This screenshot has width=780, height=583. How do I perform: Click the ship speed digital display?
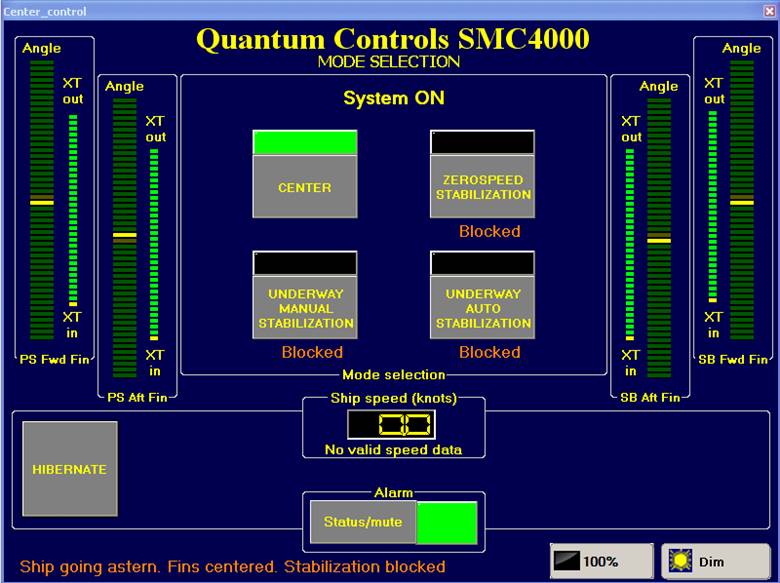coord(391,424)
